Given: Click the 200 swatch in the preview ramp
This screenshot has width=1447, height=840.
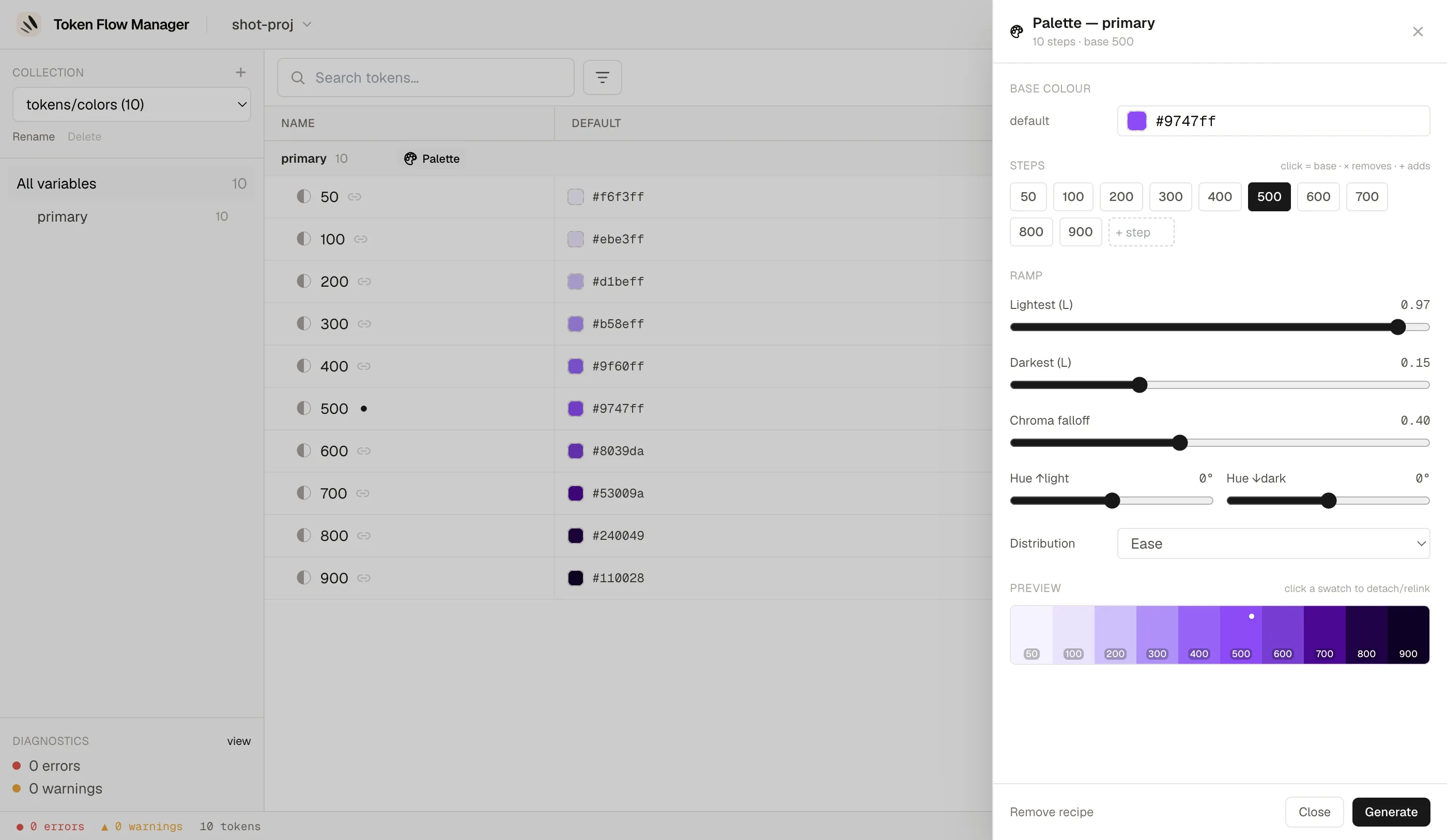Looking at the screenshot, I should click(x=1115, y=635).
